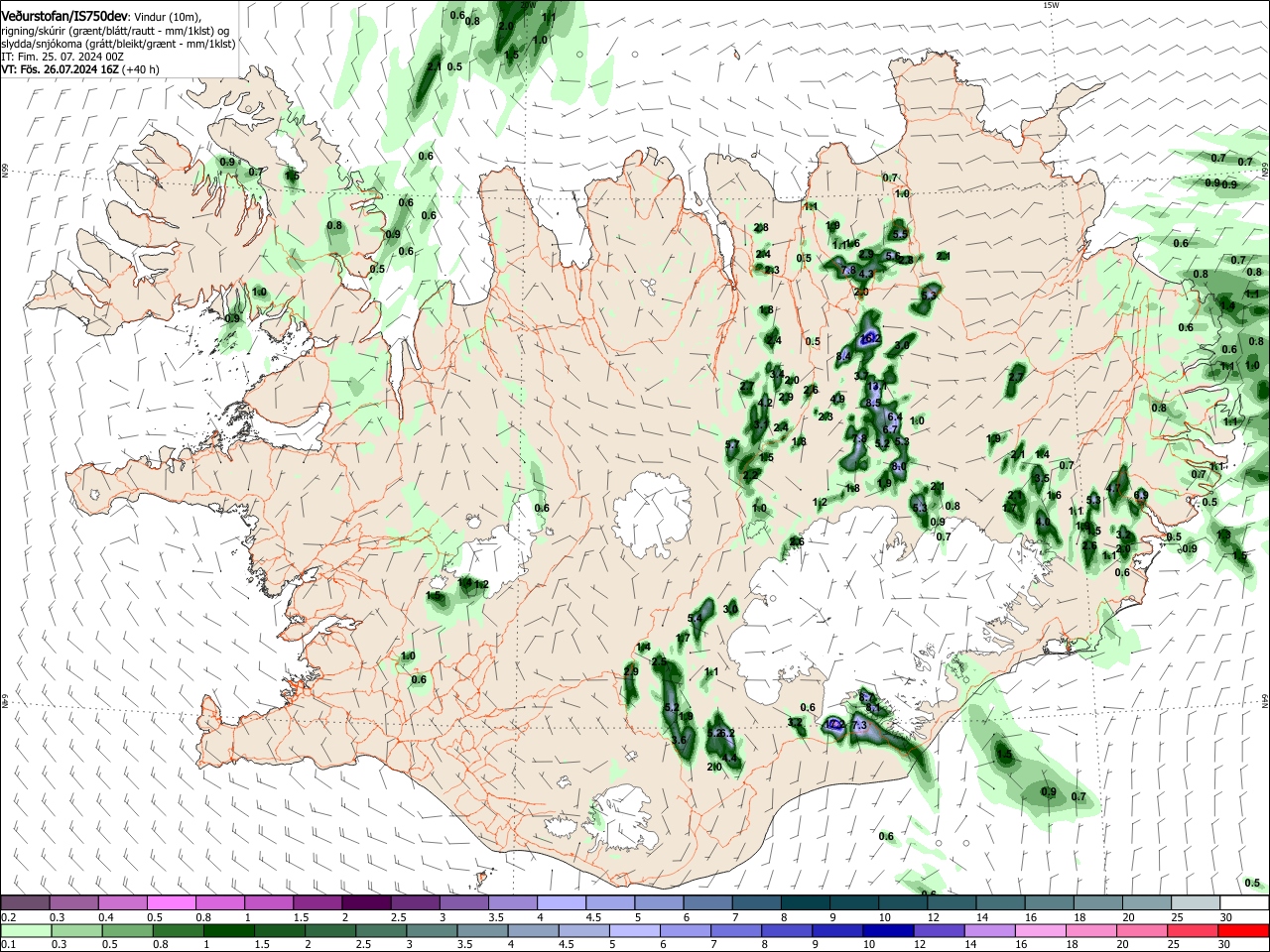
Task: Click the 'slydda/snjókoma' legend description line
Action: [x=118, y=44]
